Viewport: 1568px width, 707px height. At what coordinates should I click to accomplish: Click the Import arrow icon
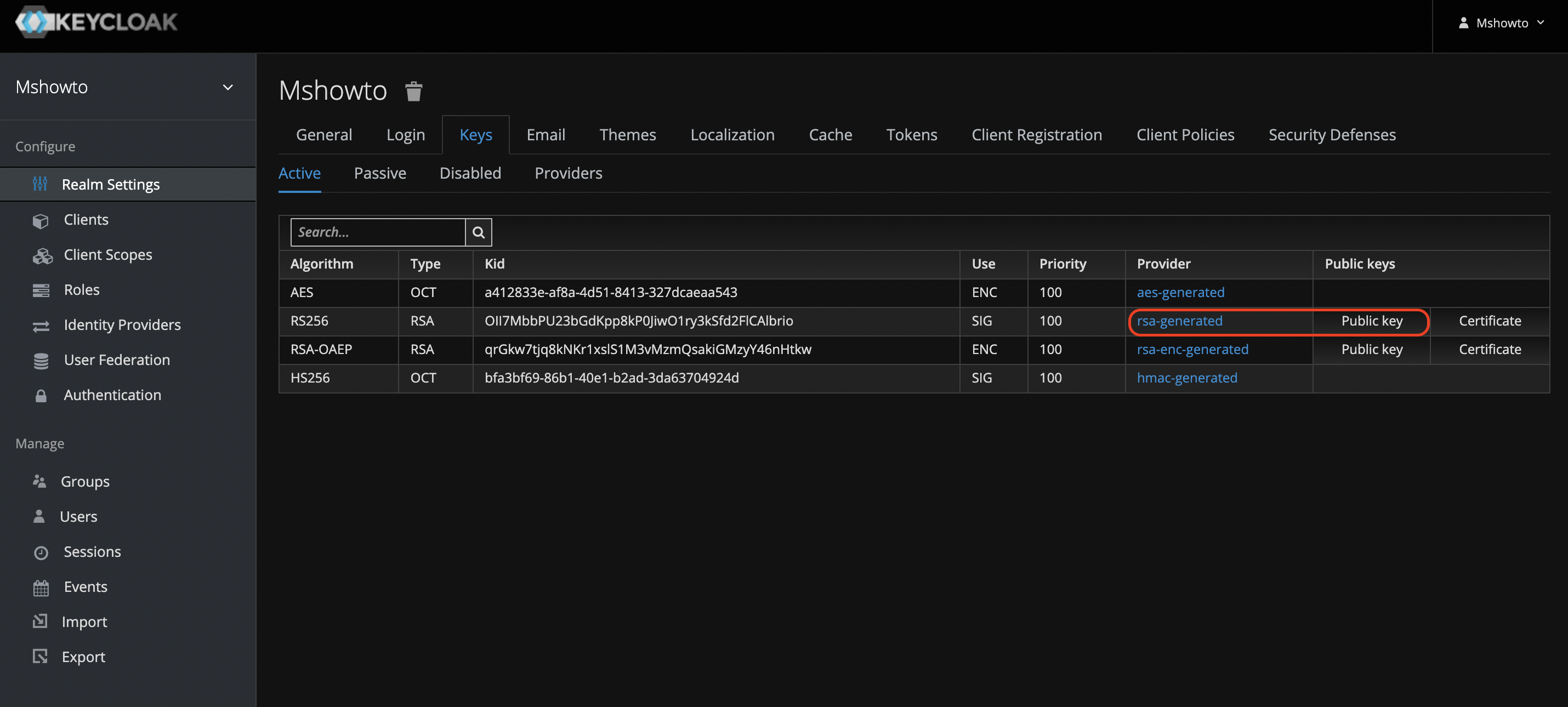39,621
